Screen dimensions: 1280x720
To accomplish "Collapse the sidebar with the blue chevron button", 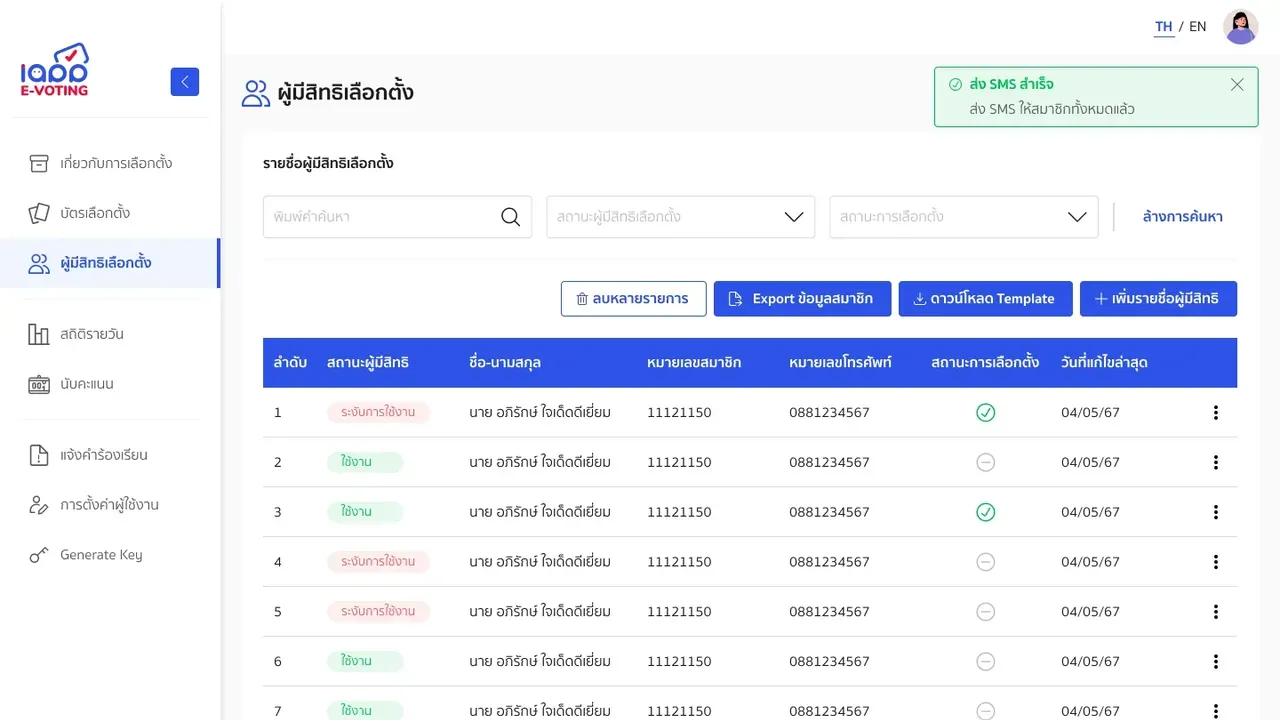I will 185,82.
